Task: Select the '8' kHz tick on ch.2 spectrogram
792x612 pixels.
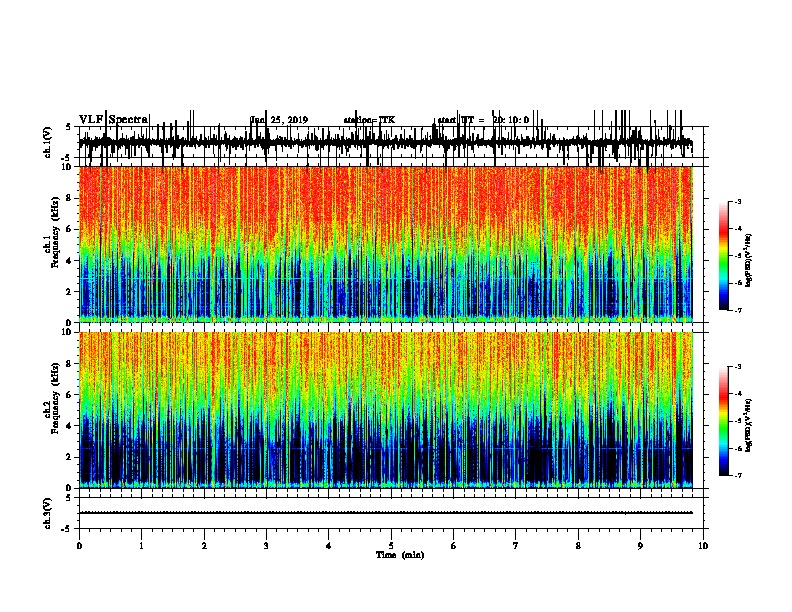Action: [x=70, y=364]
